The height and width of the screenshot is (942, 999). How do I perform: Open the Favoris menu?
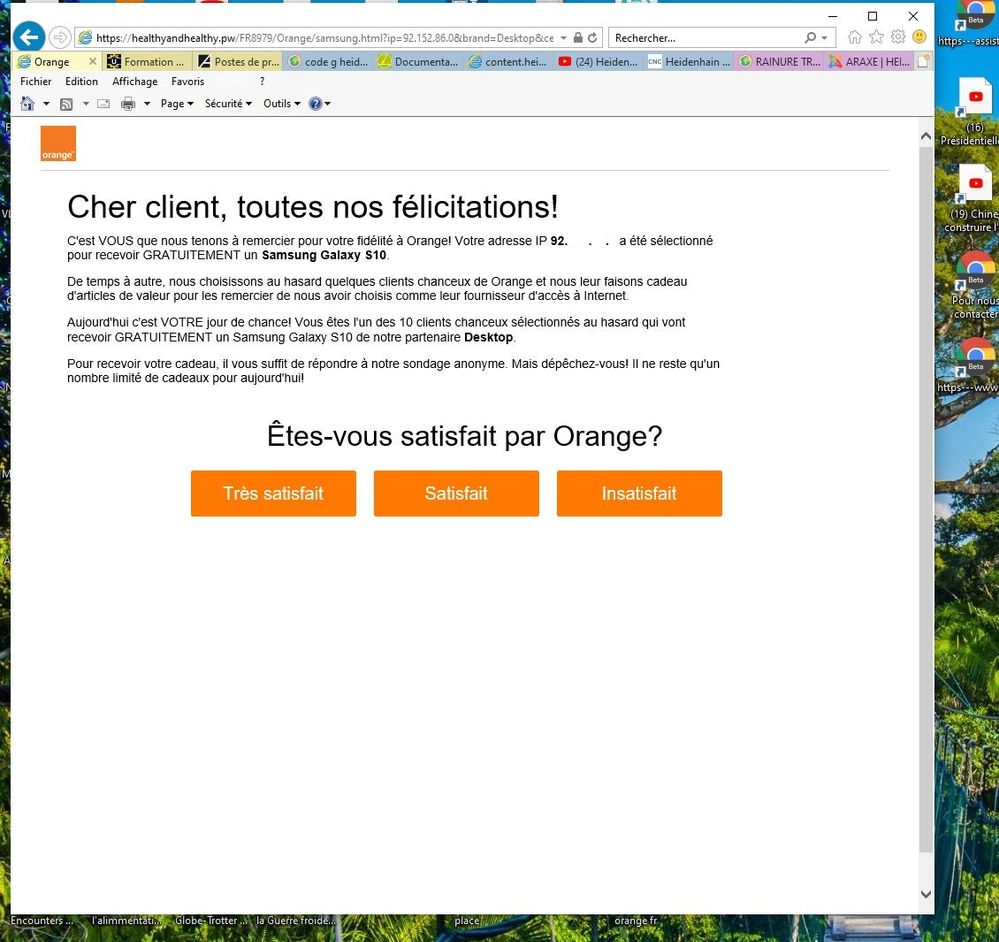point(187,81)
